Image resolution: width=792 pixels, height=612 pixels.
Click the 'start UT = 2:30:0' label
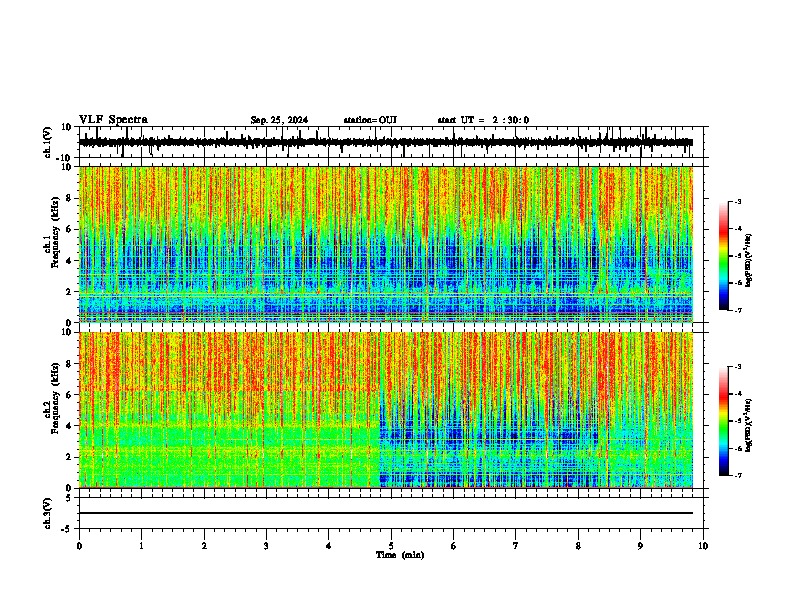click(x=483, y=120)
